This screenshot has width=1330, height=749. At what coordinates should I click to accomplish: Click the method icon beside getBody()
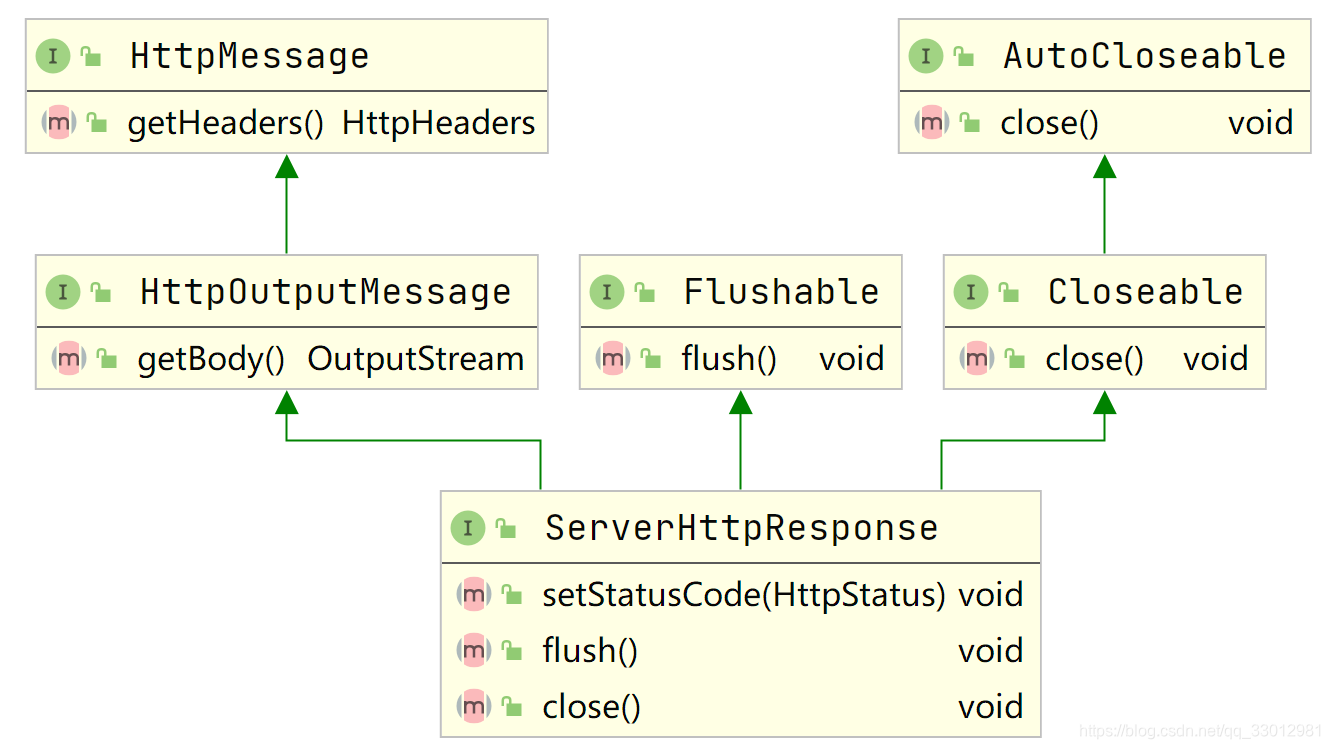point(68,358)
